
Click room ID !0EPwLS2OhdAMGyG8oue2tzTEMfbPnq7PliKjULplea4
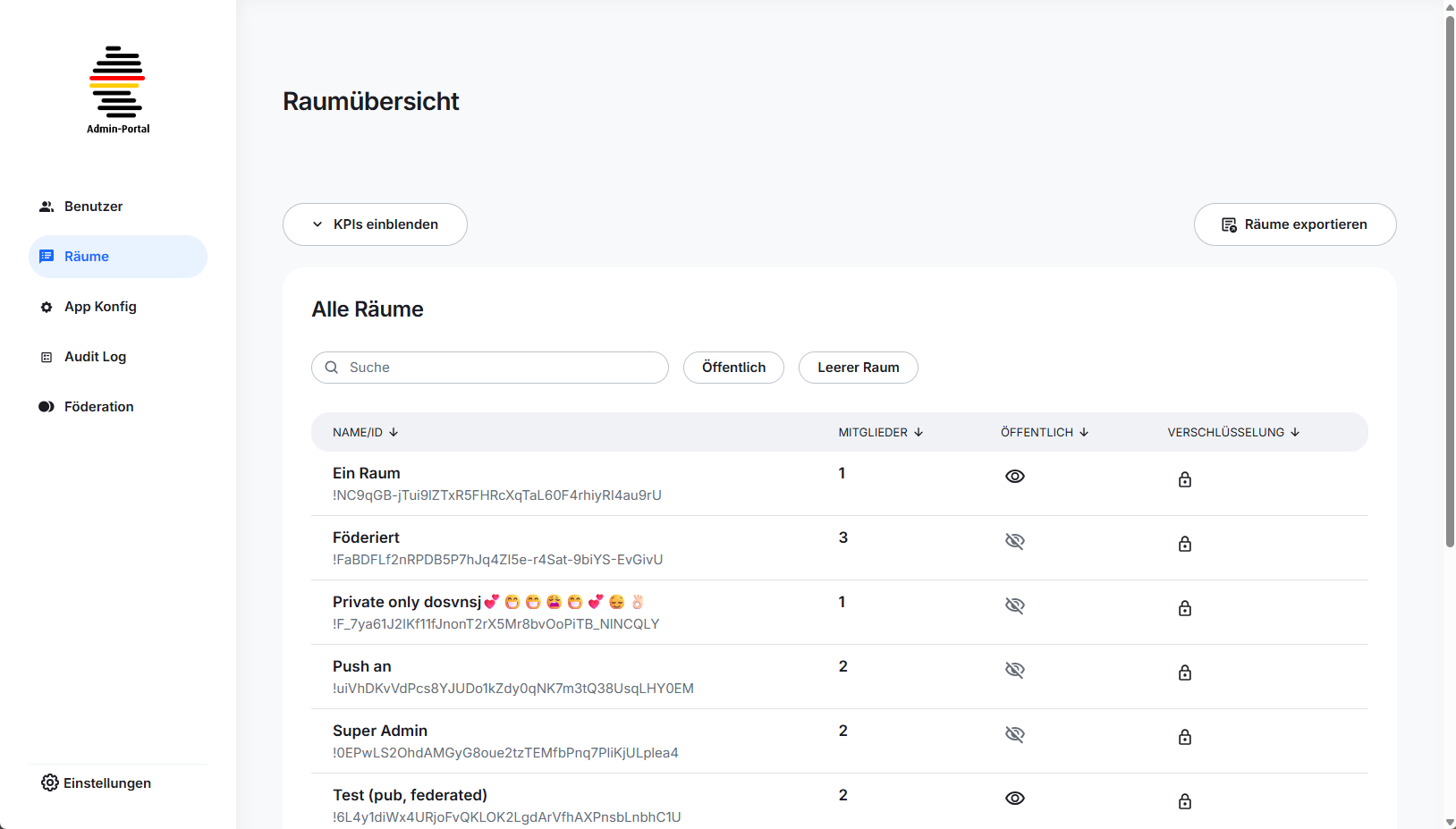click(505, 753)
